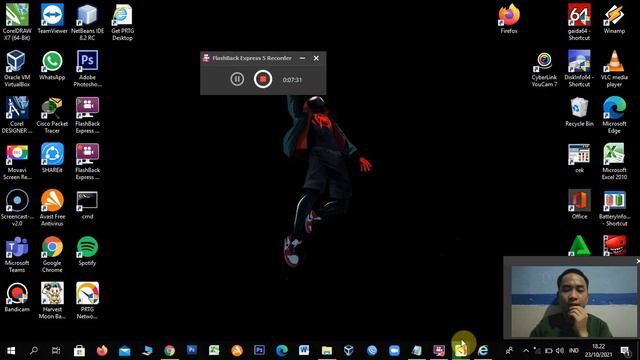
Task: Select the Cisco Packet Tracer desktop icon
Action: tap(52, 115)
